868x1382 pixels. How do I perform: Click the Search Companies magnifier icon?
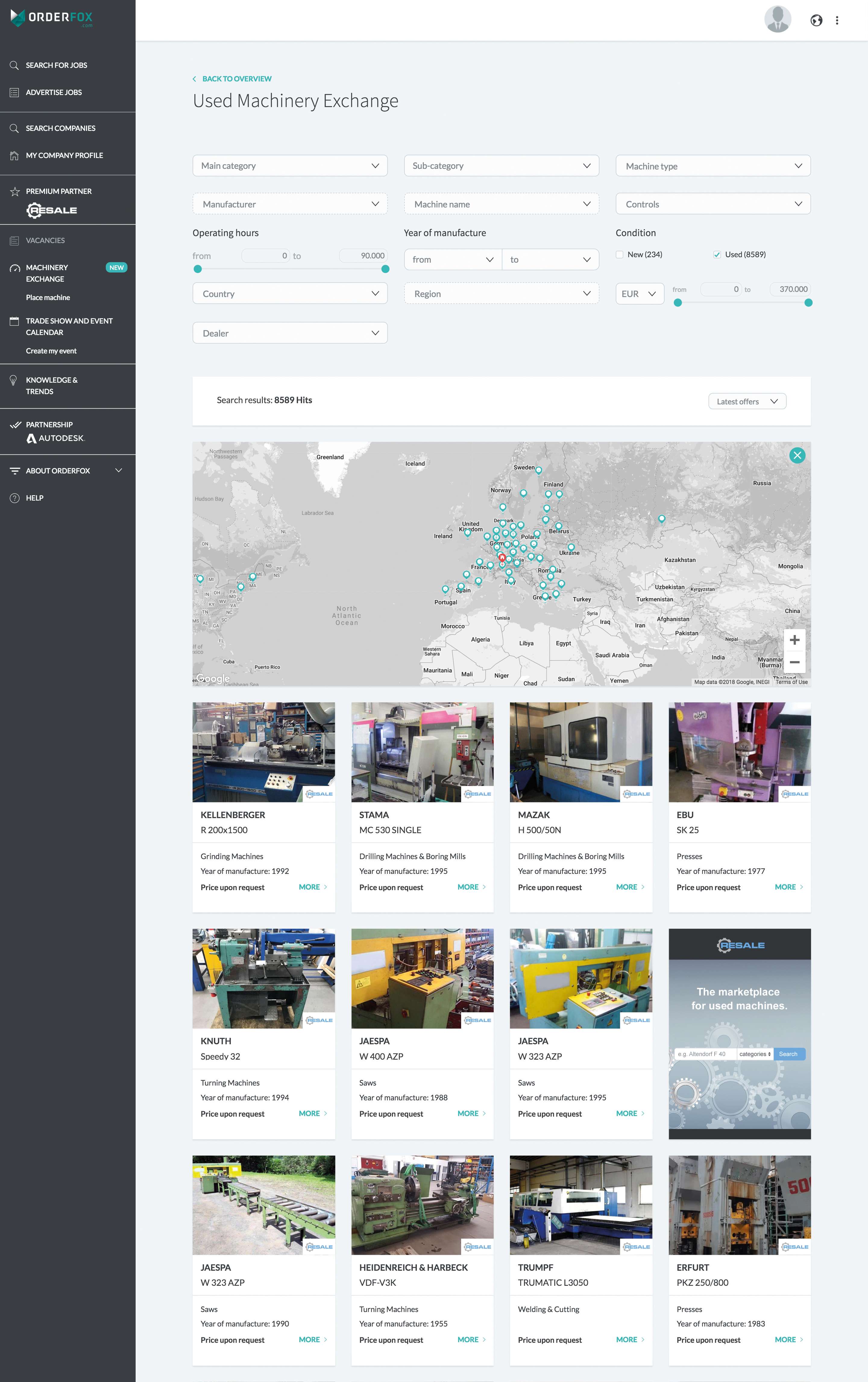coord(14,128)
